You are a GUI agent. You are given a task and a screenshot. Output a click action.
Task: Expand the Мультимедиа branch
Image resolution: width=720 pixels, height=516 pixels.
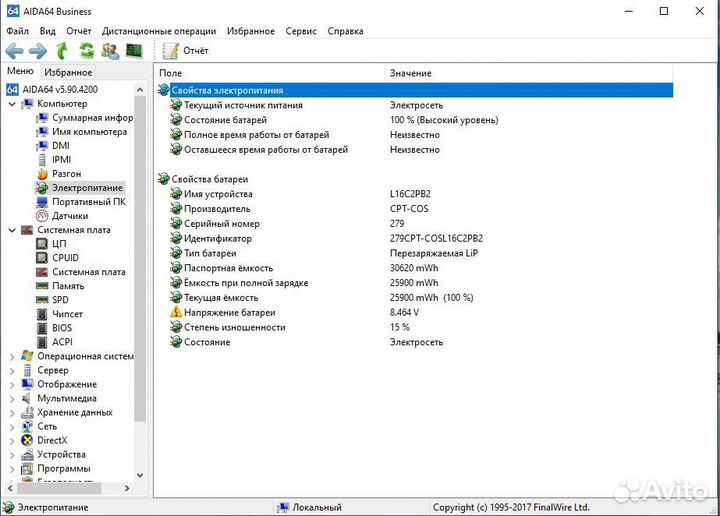(12, 399)
